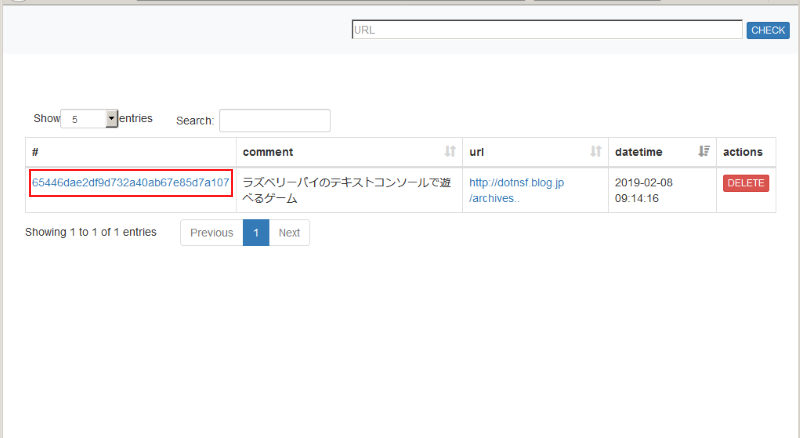Click the 'Showing 1 to 1 of 1 entries' text
The width and height of the screenshot is (800, 438).
(91, 232)
